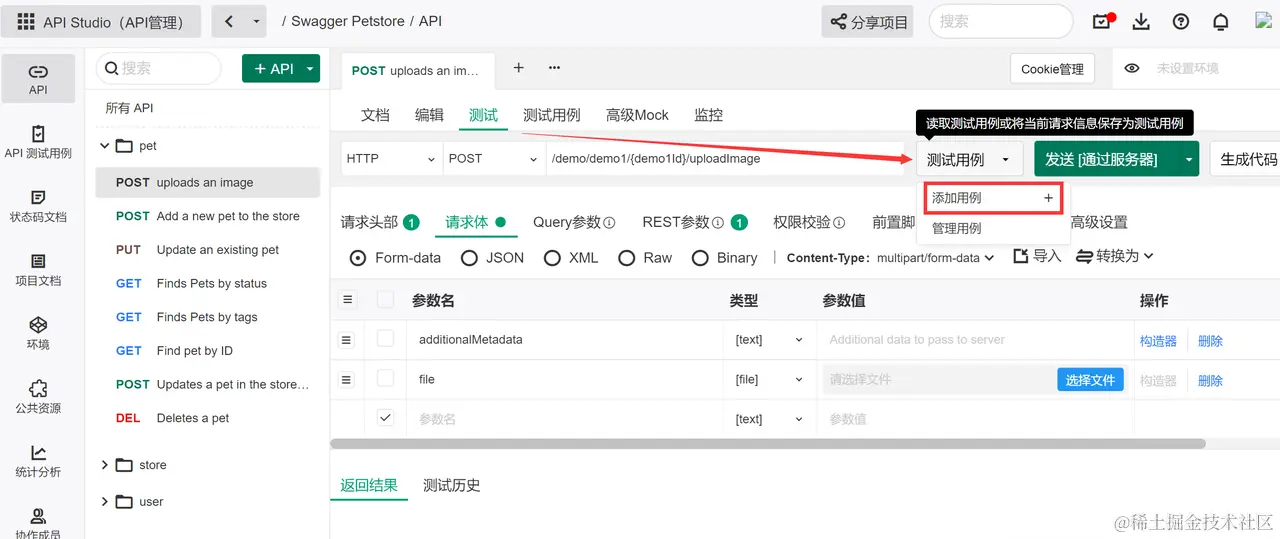
Task: Select the JSON radio button
Action: 469,258
